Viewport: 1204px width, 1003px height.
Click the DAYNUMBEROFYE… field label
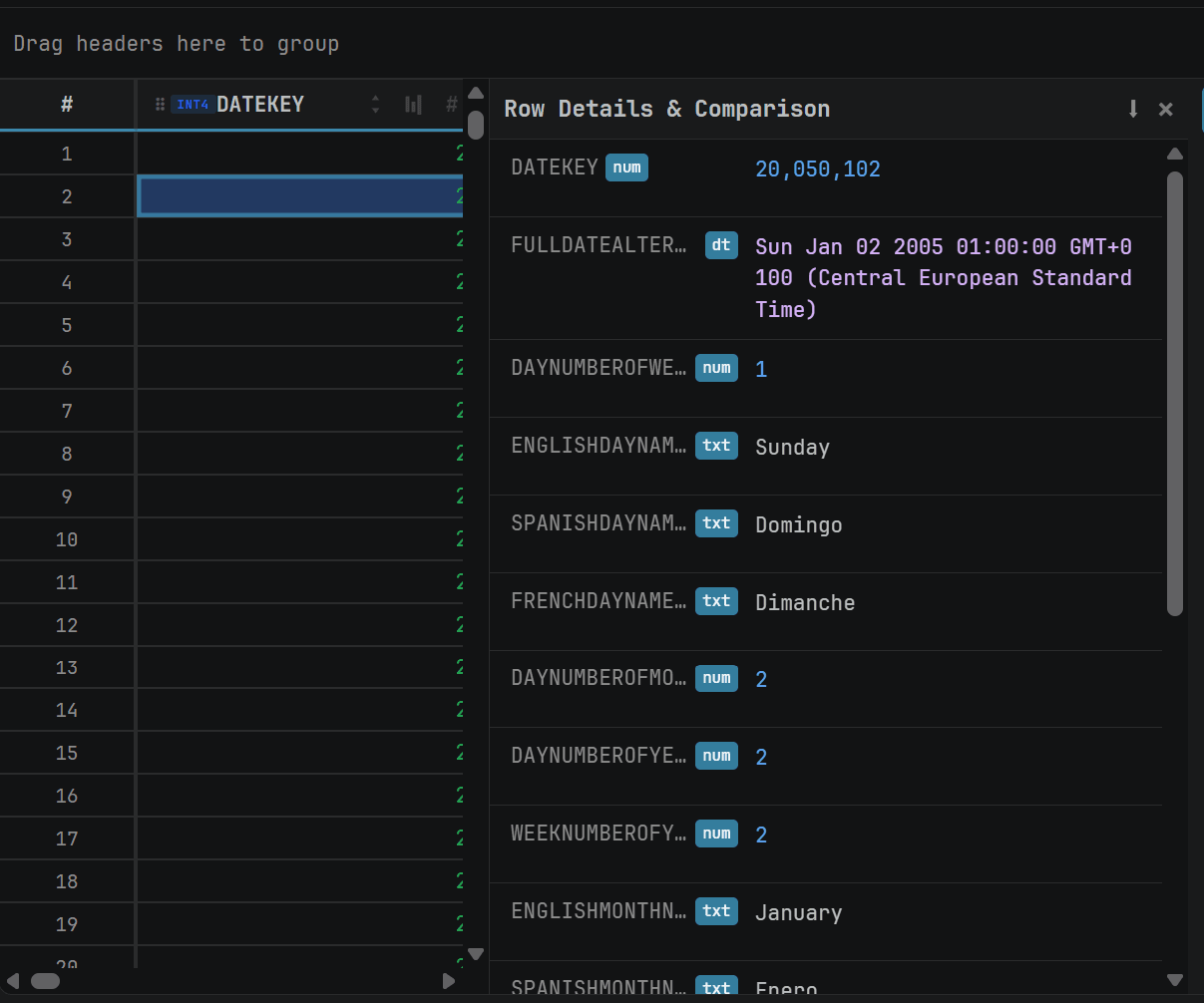click(599, 756)
